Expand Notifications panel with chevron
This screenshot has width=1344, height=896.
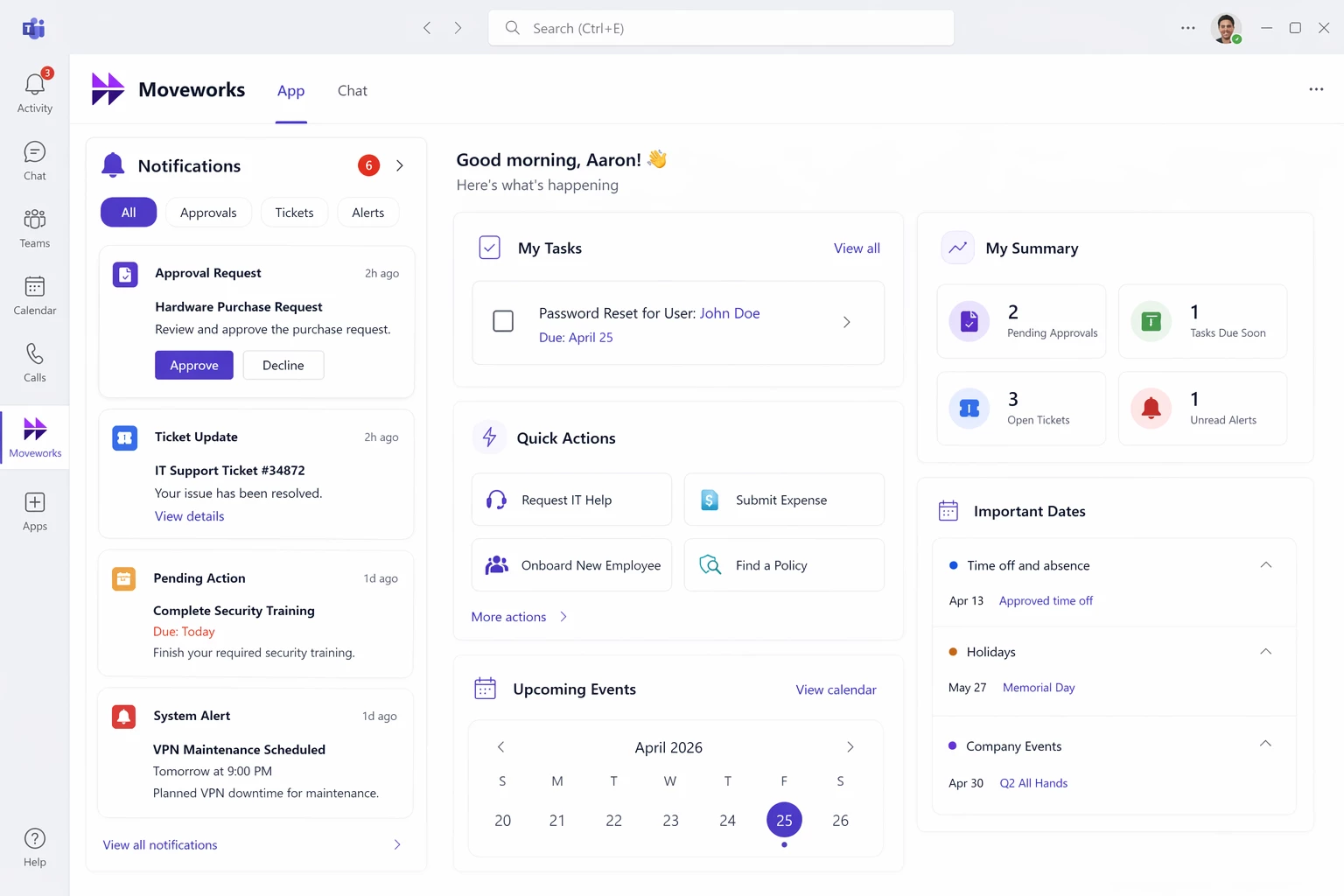(400, 165)
